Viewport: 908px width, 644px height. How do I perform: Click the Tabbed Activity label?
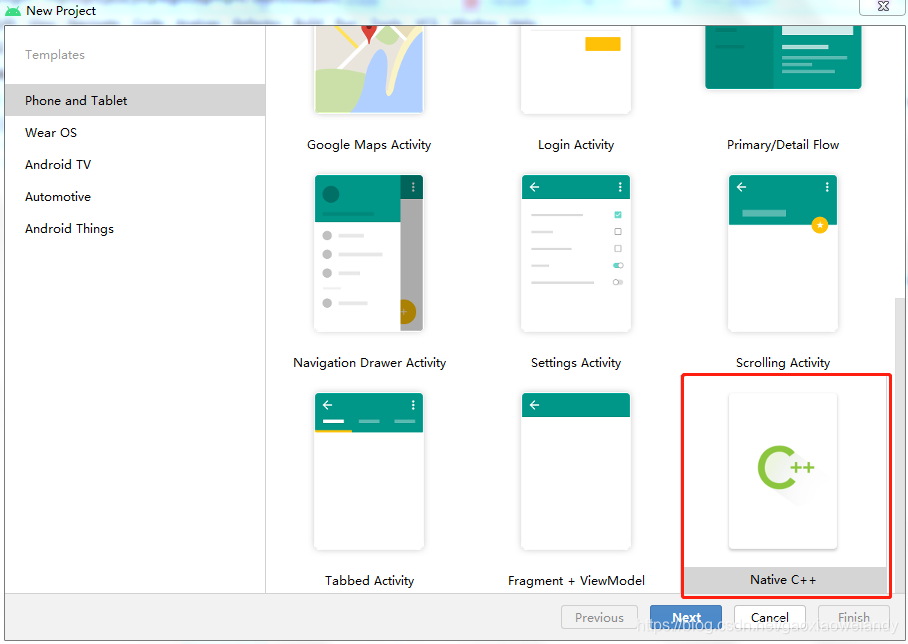click(369, 580)
